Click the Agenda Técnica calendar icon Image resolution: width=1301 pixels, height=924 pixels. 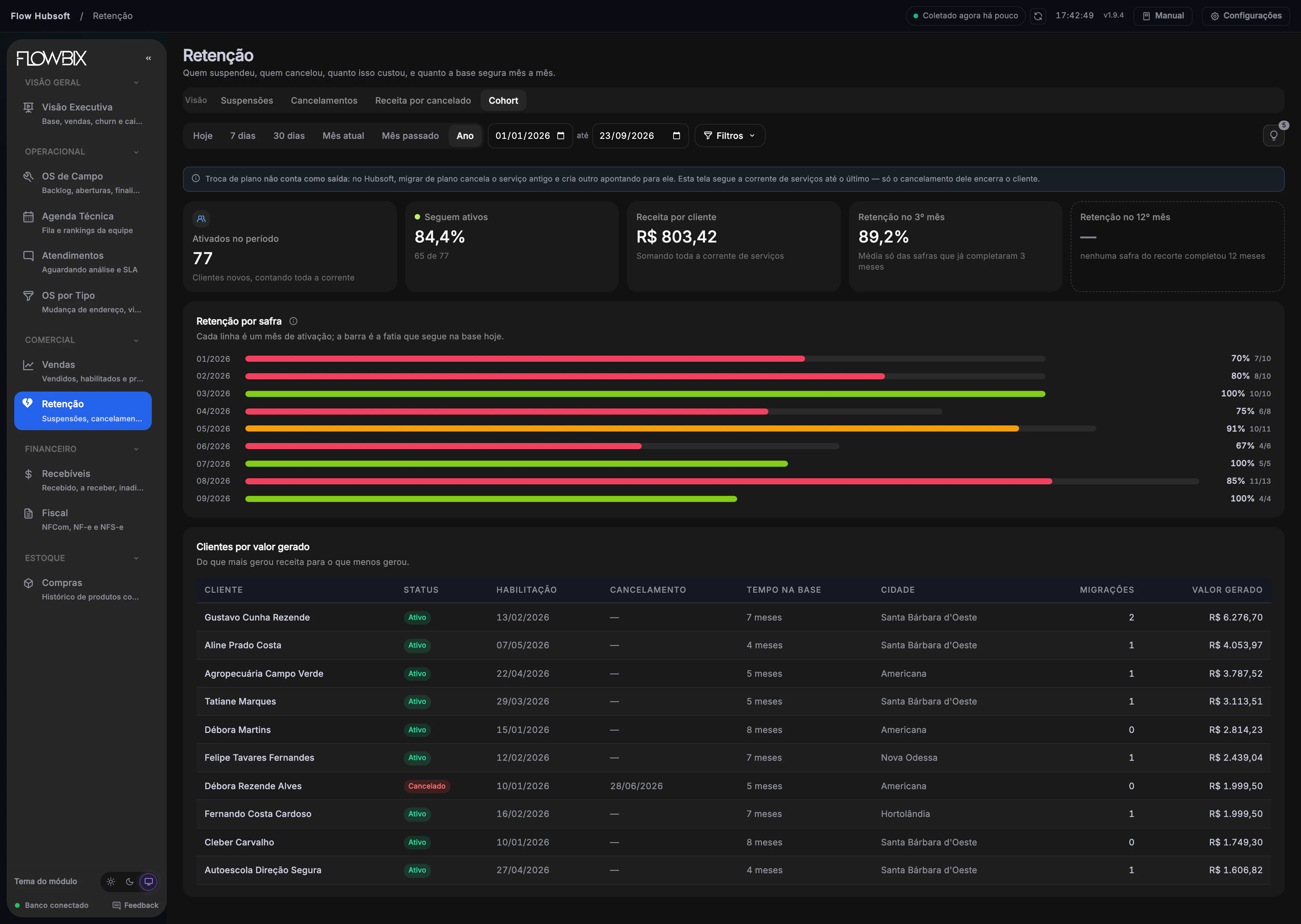coord(28,216)
